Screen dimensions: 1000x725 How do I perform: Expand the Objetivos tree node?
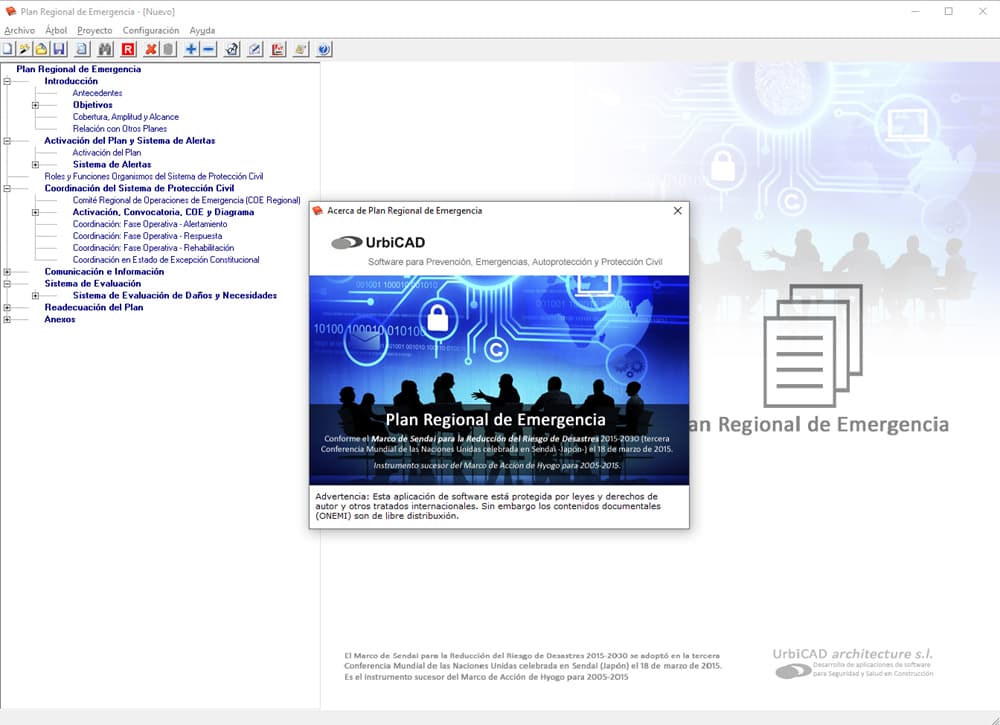(36, 105)
